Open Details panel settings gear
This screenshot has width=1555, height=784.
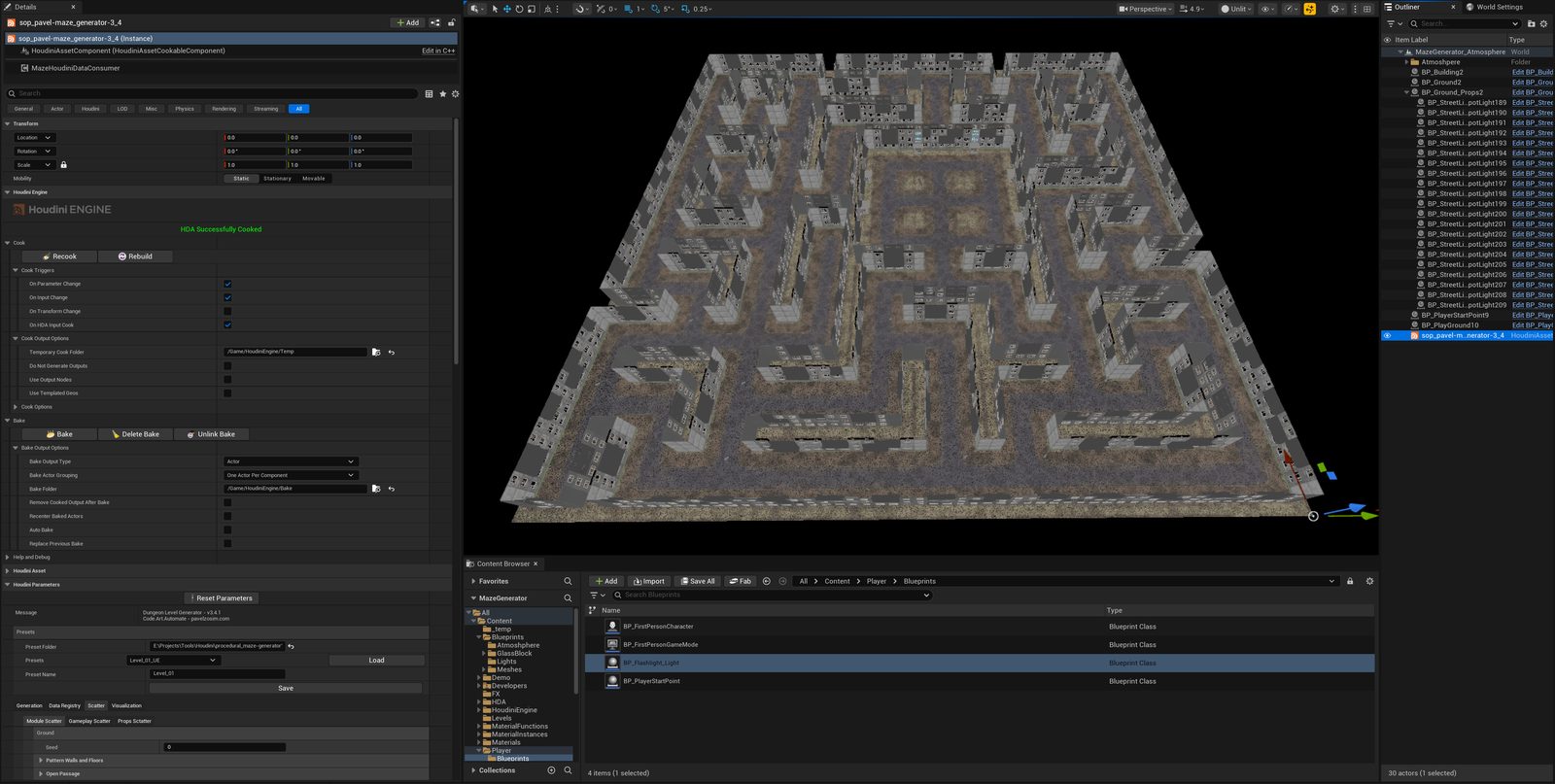click(455, 93)
